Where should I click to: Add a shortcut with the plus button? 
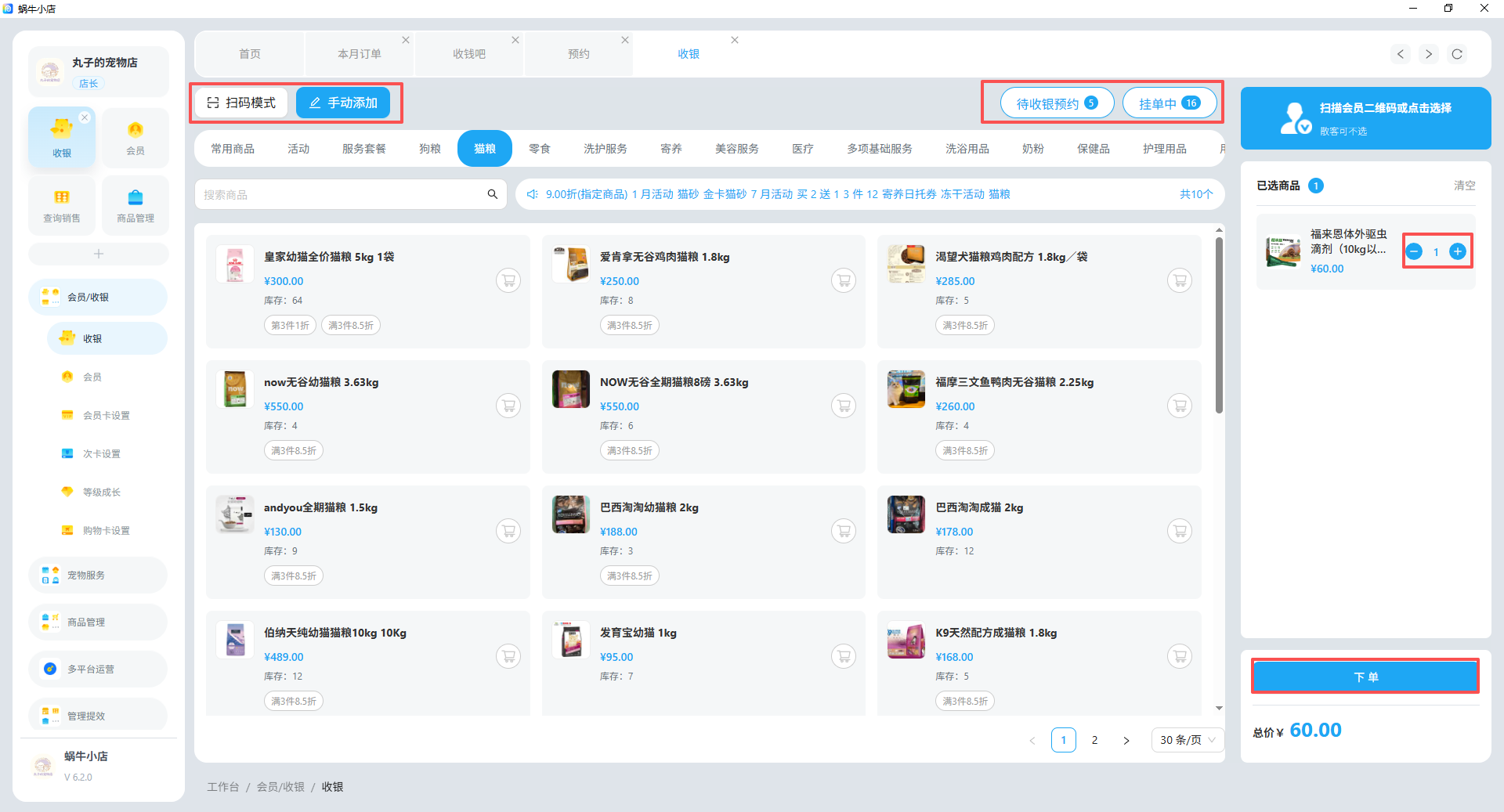coord(99,254)
